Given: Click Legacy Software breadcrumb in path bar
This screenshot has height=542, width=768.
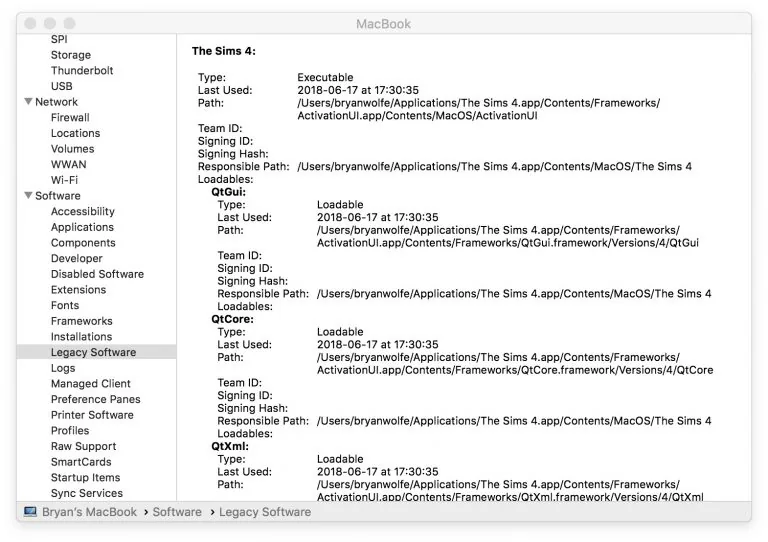Looking at the screenshot, I should [265, 512].
